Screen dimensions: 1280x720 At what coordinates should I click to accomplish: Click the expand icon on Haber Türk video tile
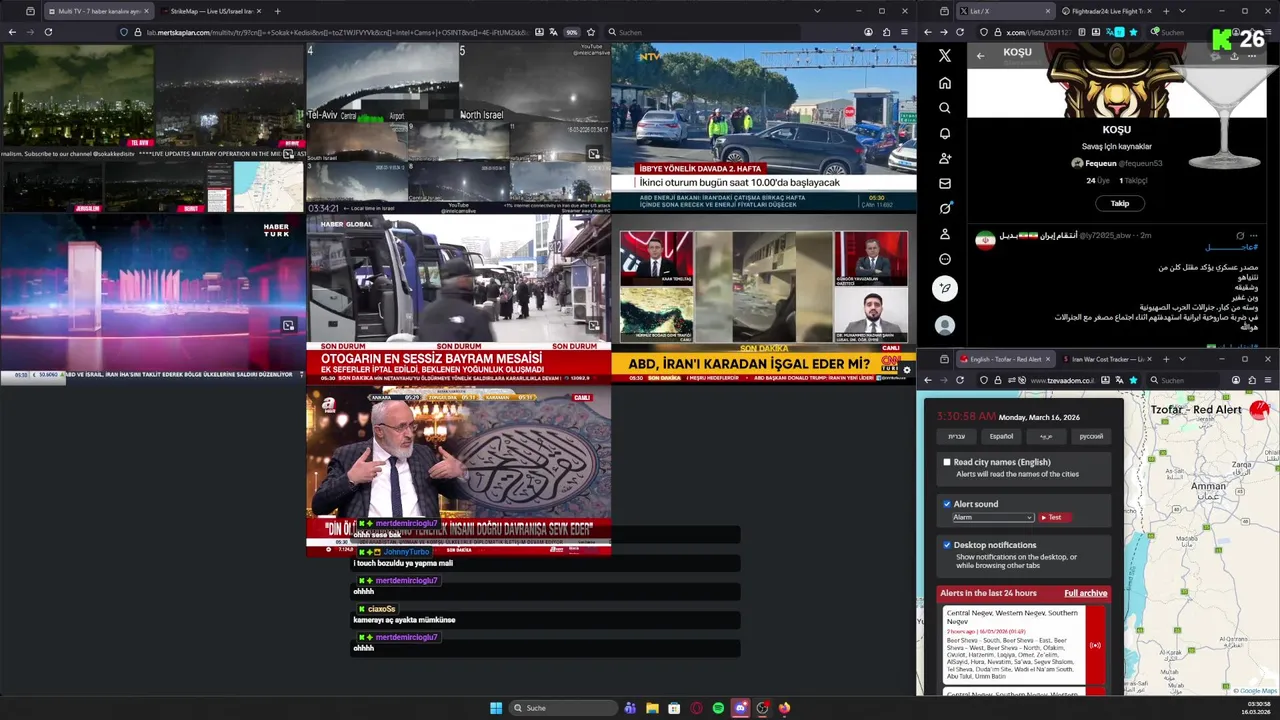288,325
